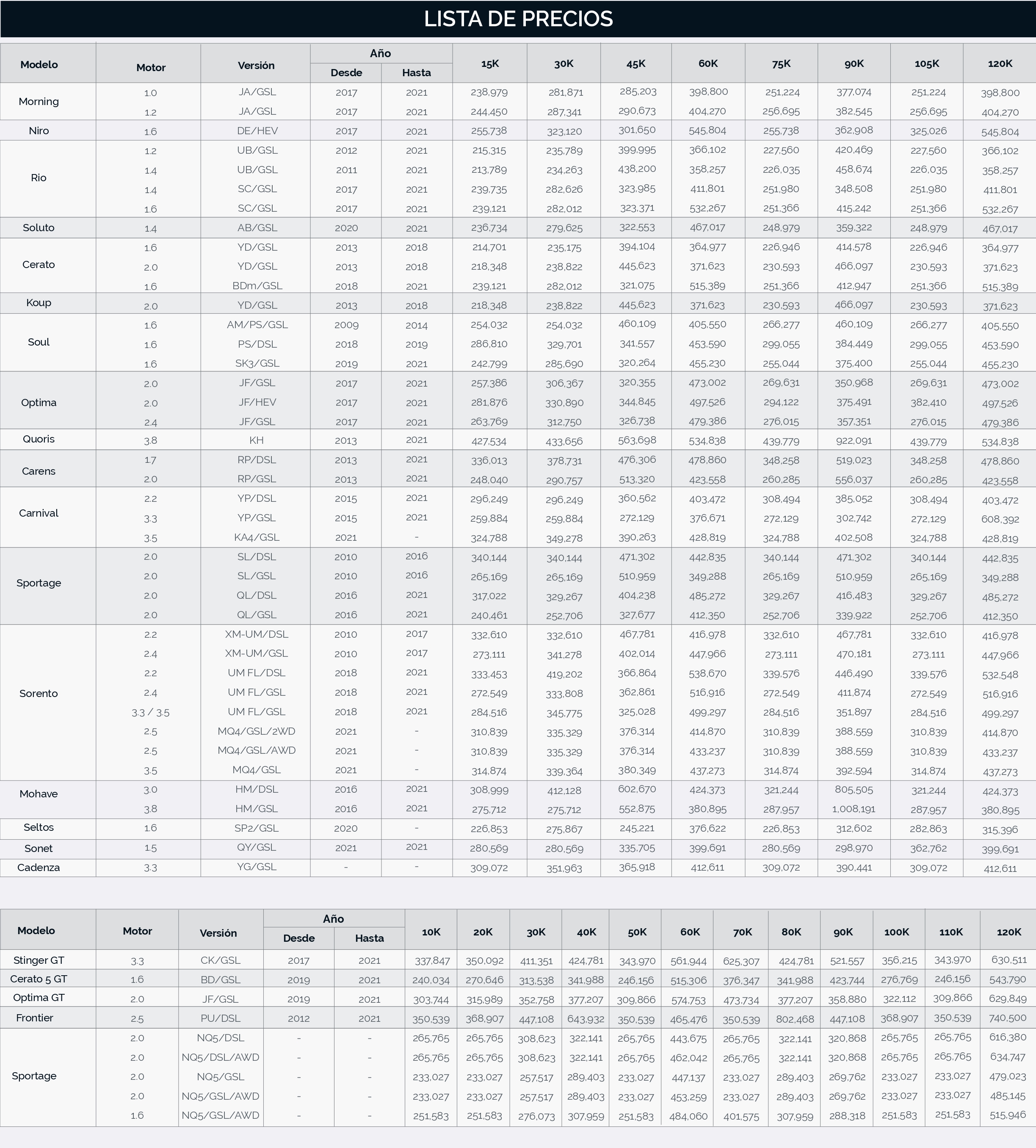Click the Desde subheader in the top table
Screen dimensions: 1036x1148
[x=346, y=73]
